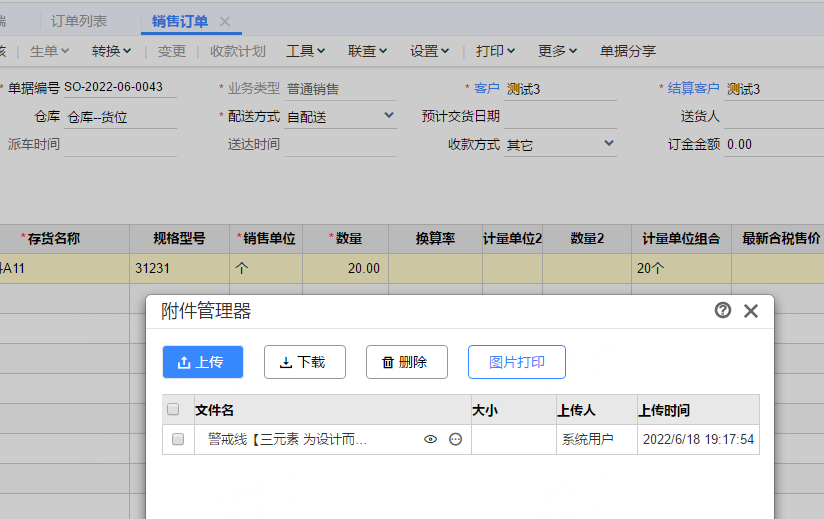Image resolution: width=824 pixels, height=519 pixels.
Task: Click the blue 客户 label link
Action: pyautogui.click(x=487, y=88)
